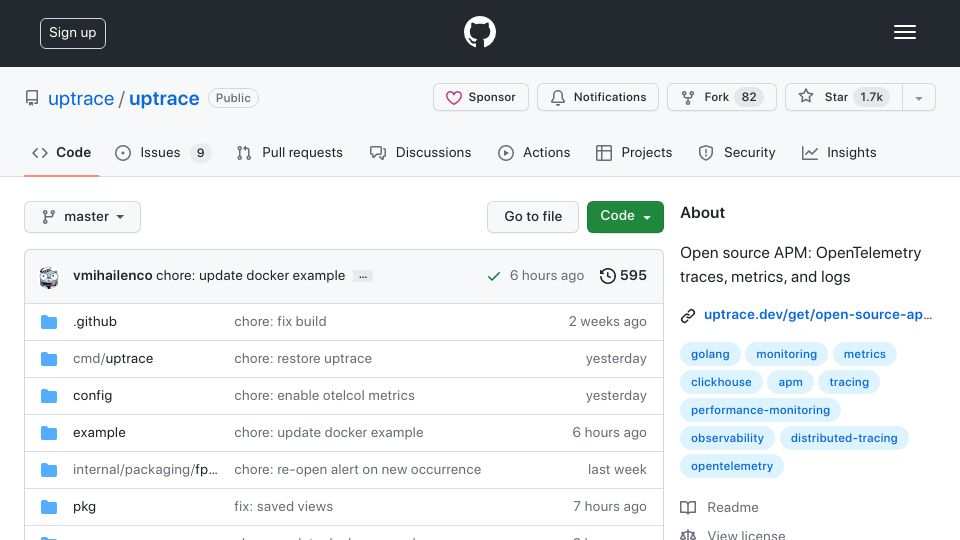
Task: Click the pkg folder icon
Action: coord(49,507)
